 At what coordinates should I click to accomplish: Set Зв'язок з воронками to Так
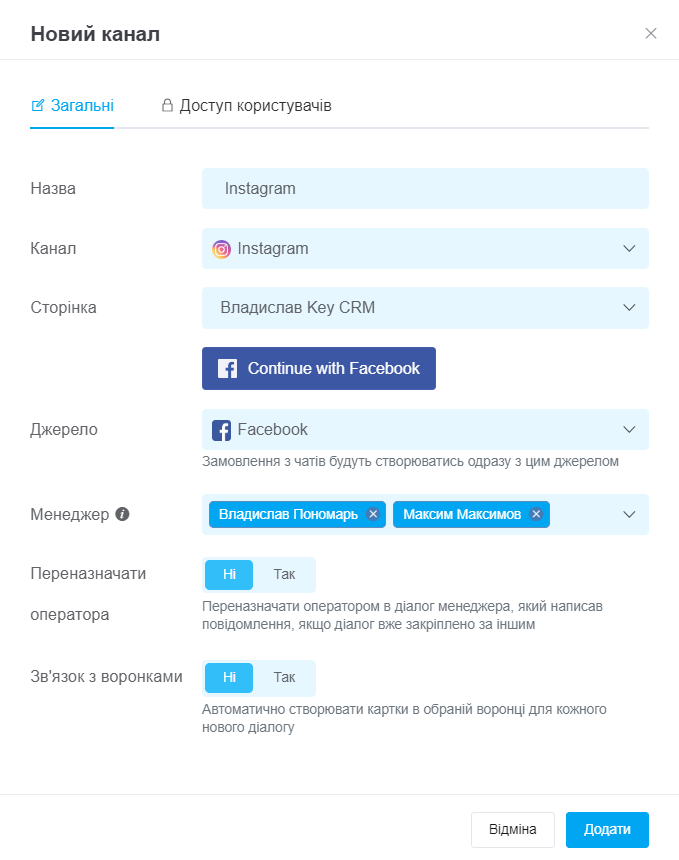284,677
